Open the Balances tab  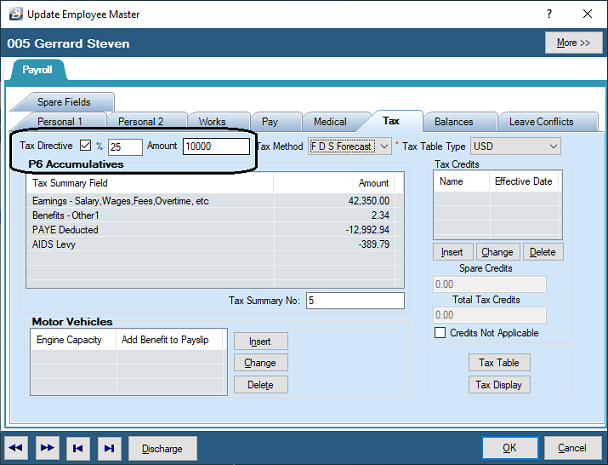[x=454, y=121]
